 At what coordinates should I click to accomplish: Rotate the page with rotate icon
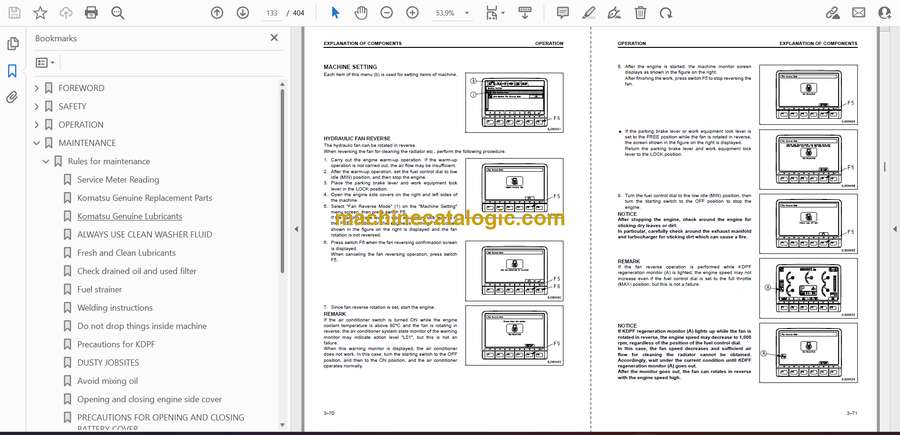666,13
